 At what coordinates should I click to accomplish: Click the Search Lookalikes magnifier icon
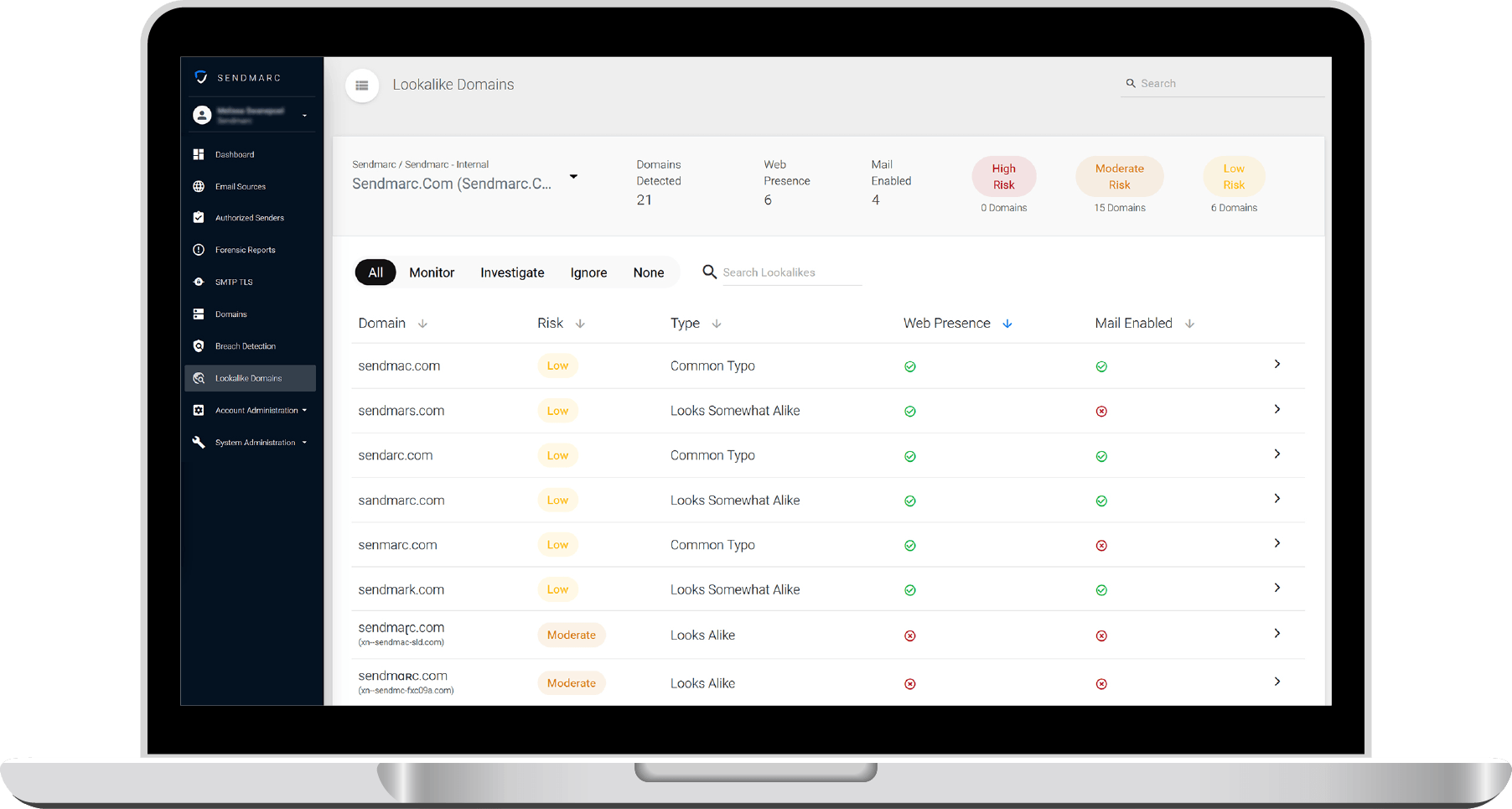709,272
